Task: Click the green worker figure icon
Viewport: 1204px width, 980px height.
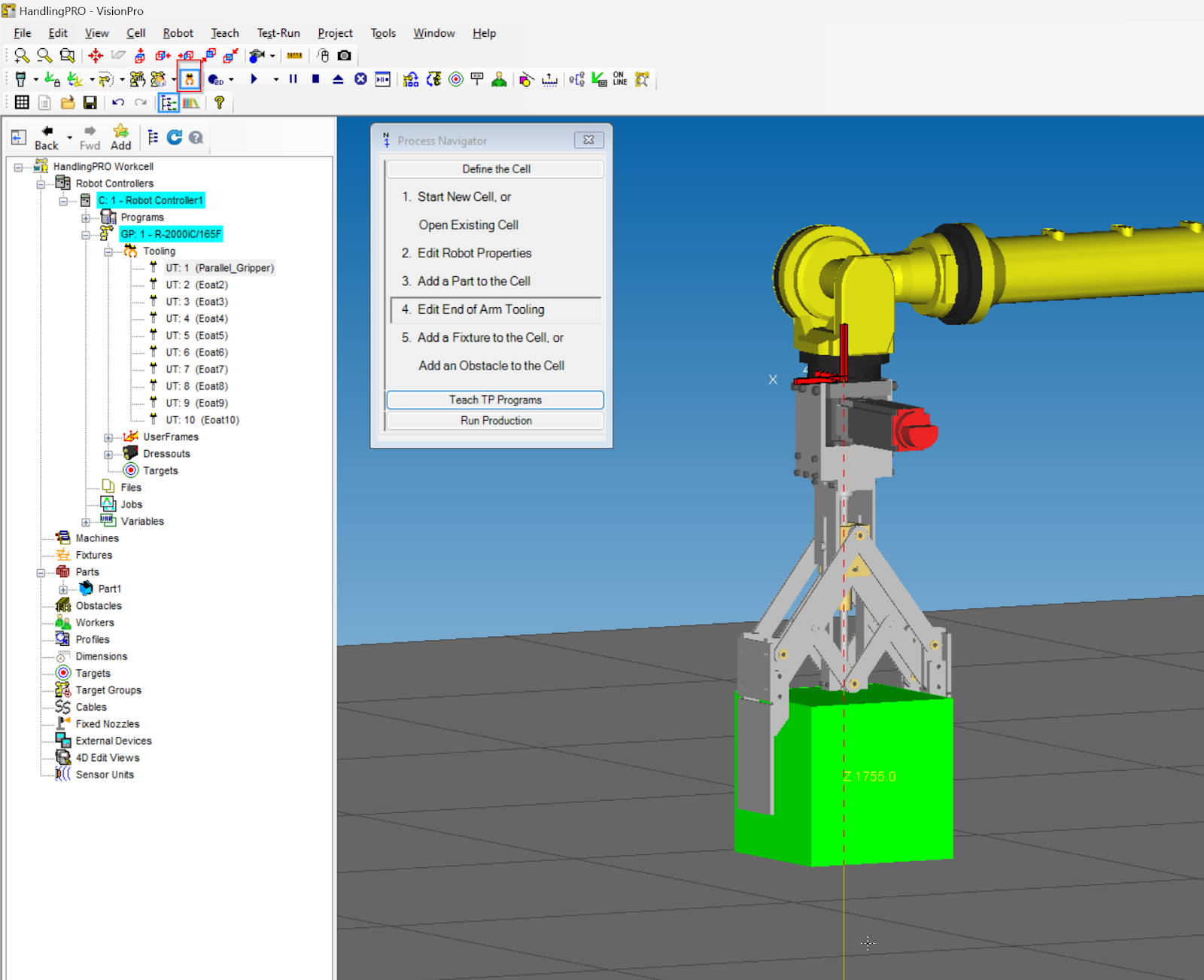Action: (x=499, y=79)
